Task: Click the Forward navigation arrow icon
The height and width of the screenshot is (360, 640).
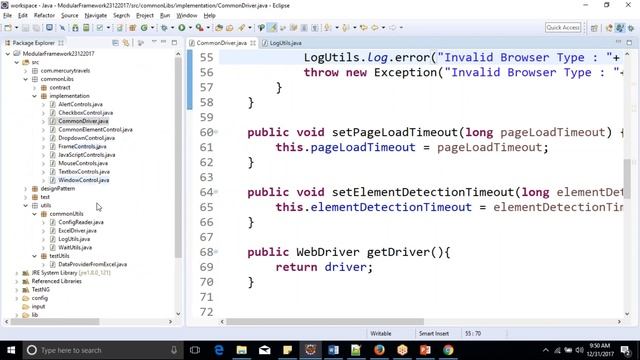Action: pos(392,28)
